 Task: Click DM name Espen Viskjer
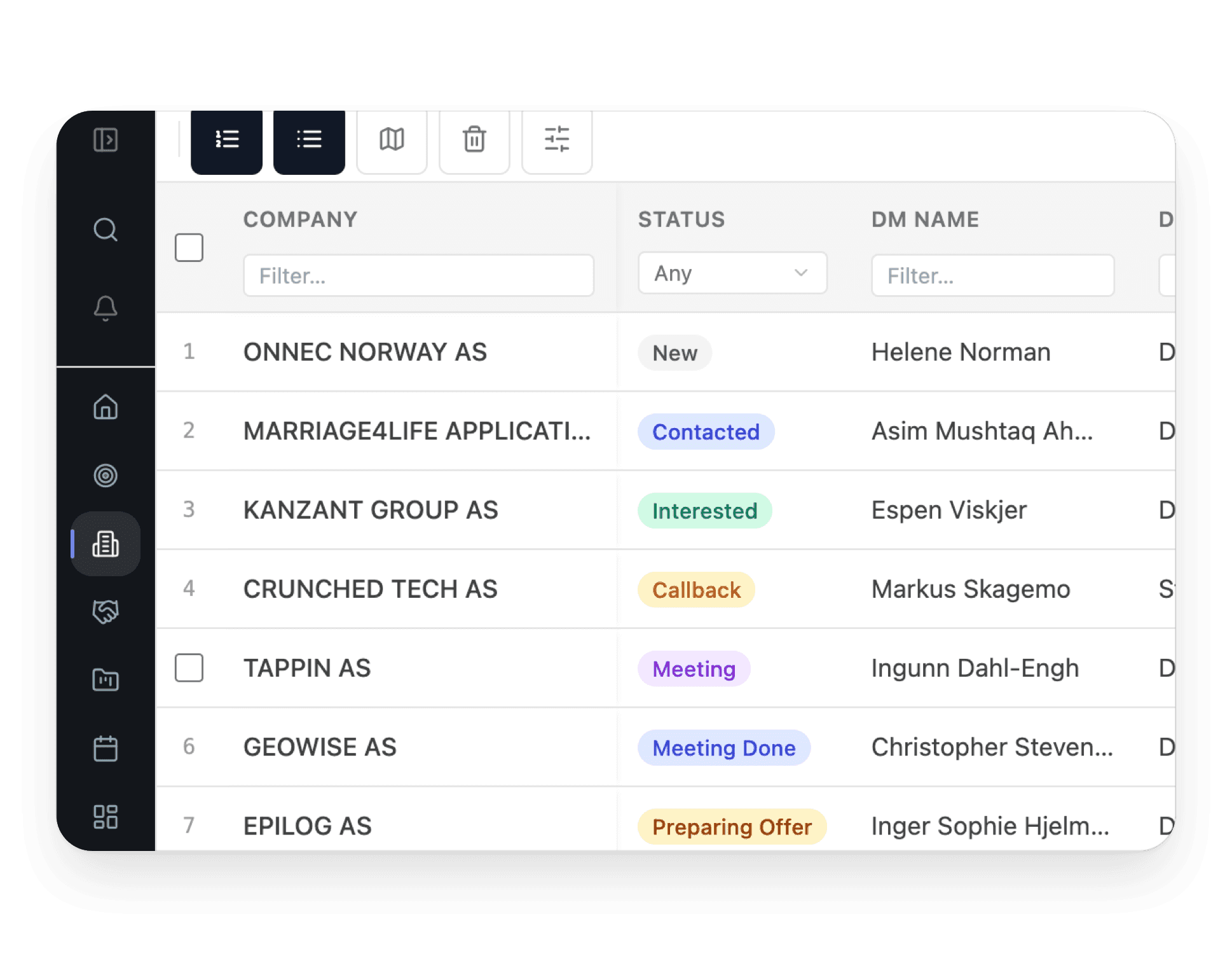click(948, 509)
